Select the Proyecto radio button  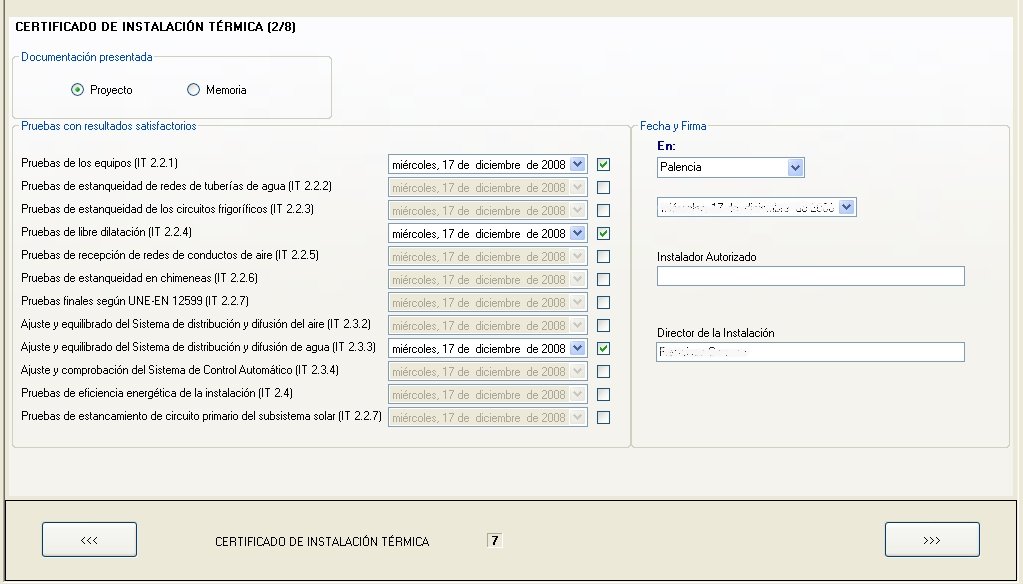point(78,90)
